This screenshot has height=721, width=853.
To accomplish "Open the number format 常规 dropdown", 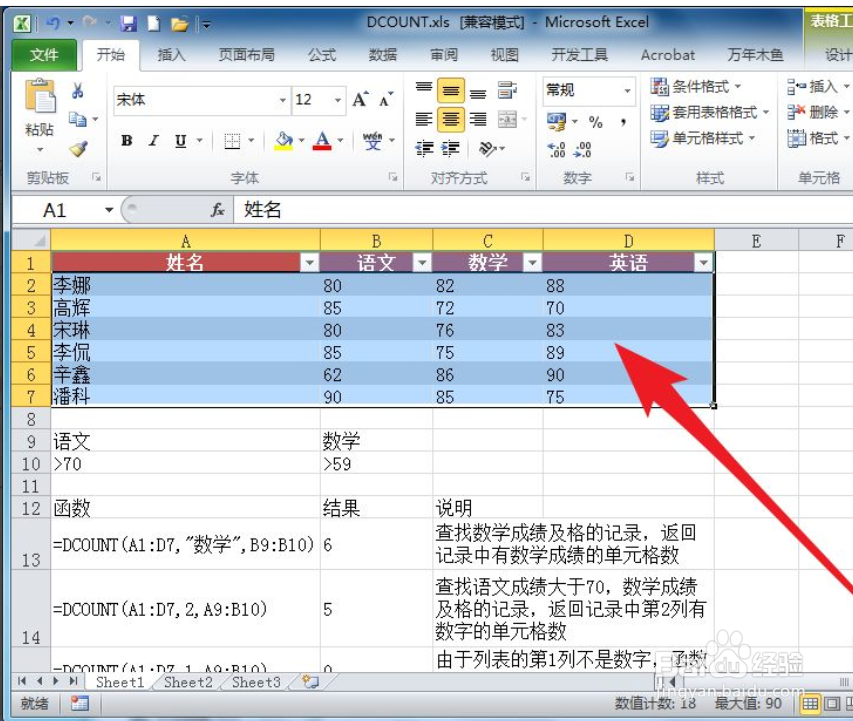I will pos(627,90).
